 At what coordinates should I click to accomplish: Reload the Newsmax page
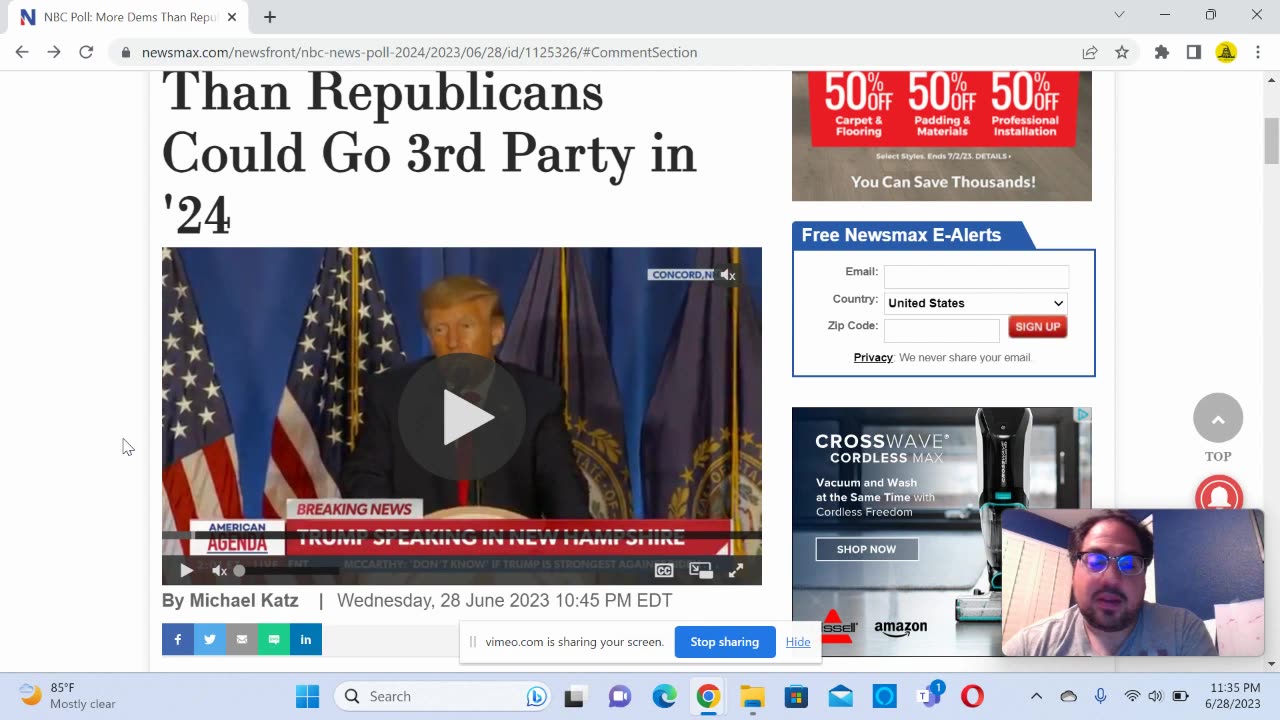[x=86, y=52]
